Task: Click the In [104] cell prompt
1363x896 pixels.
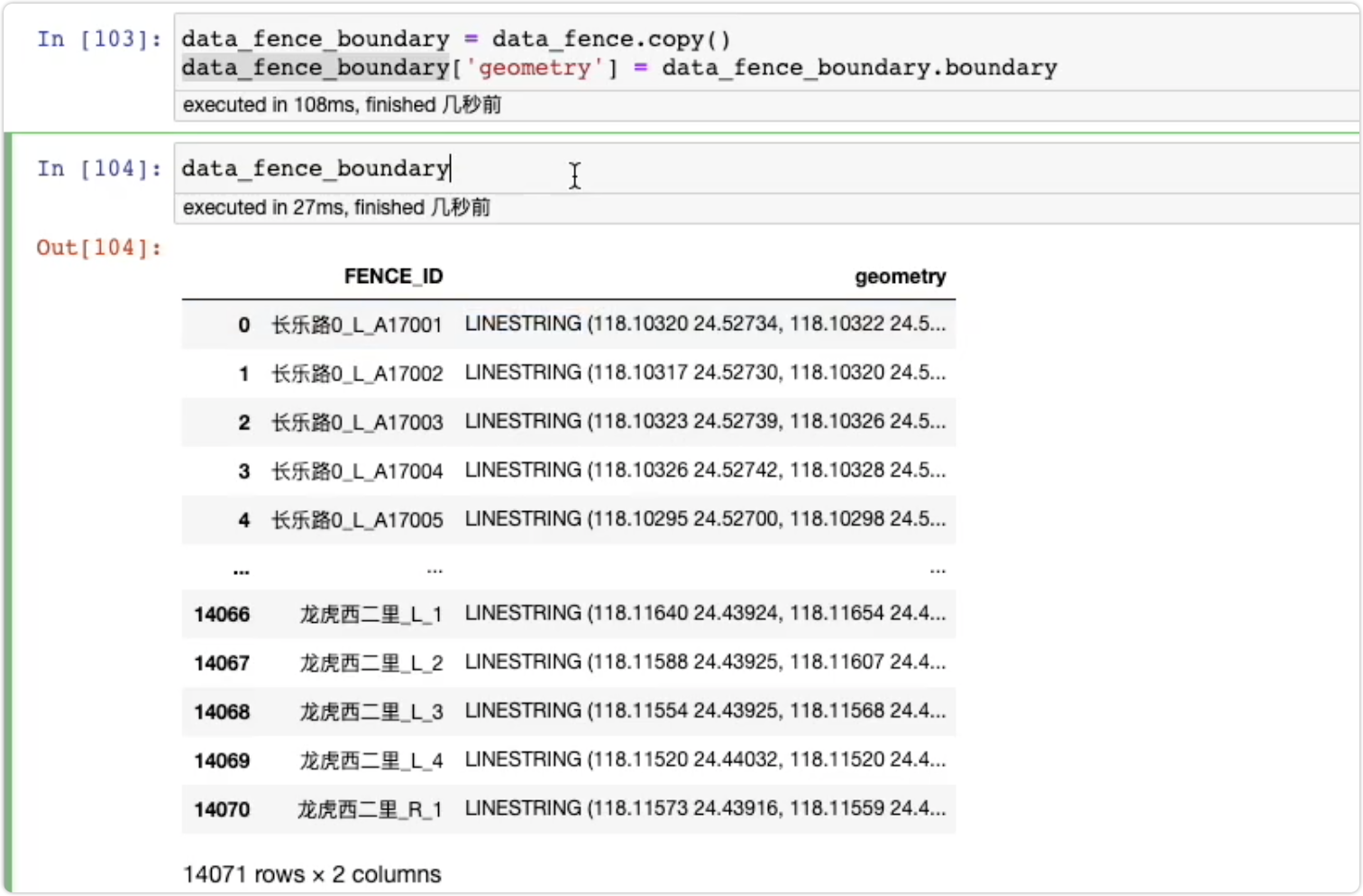Action: point(99,169)
